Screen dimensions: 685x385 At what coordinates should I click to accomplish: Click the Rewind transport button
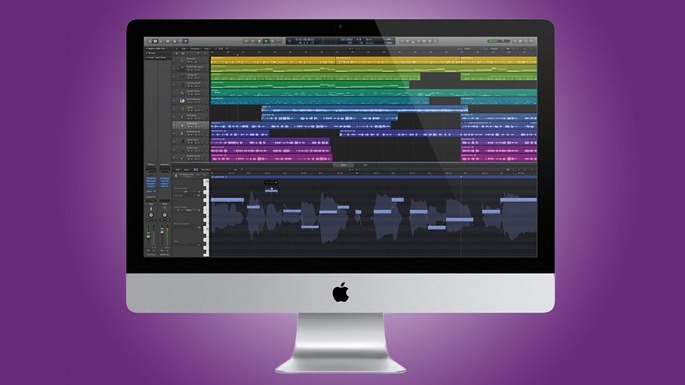(x=246, y=41)
